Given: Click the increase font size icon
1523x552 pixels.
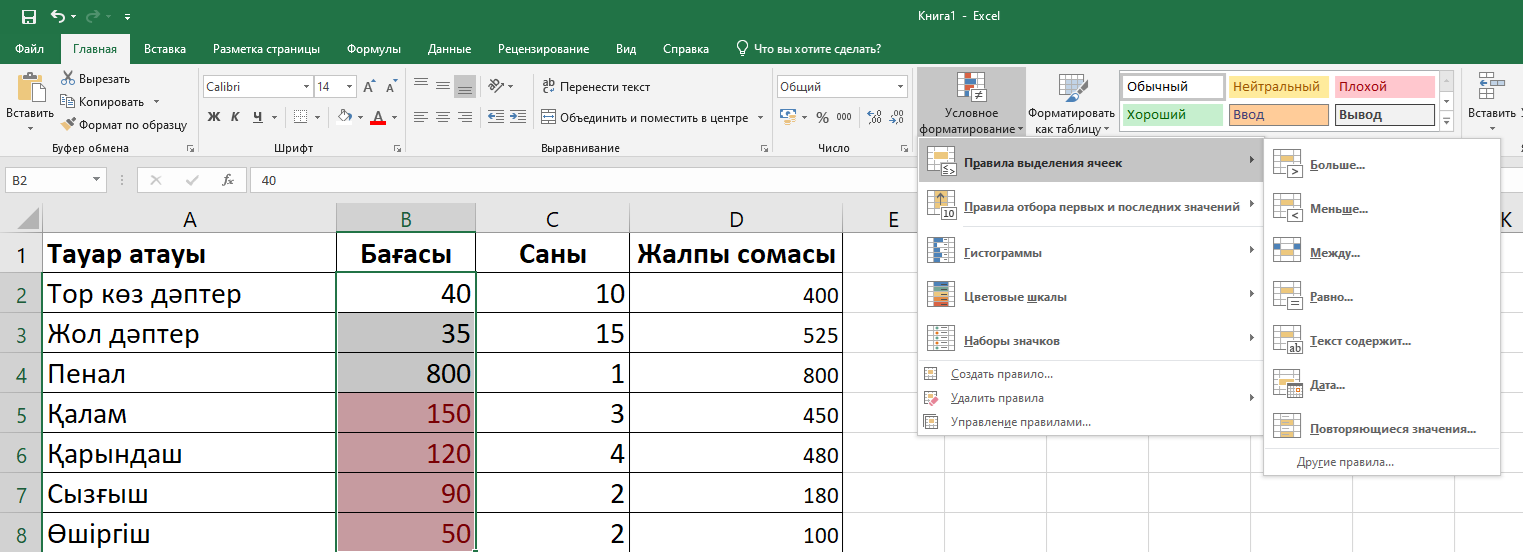Looking at the screenshot, I should tap(370, 87).
